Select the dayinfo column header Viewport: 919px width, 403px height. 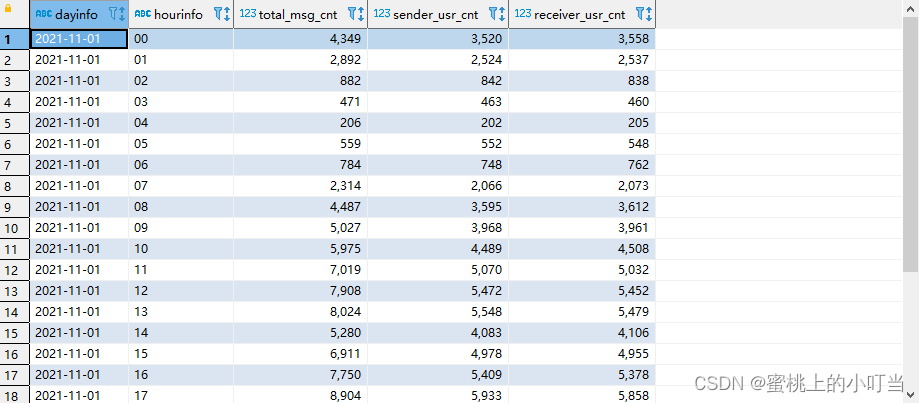pyautogui.click(x=79, y=14)
